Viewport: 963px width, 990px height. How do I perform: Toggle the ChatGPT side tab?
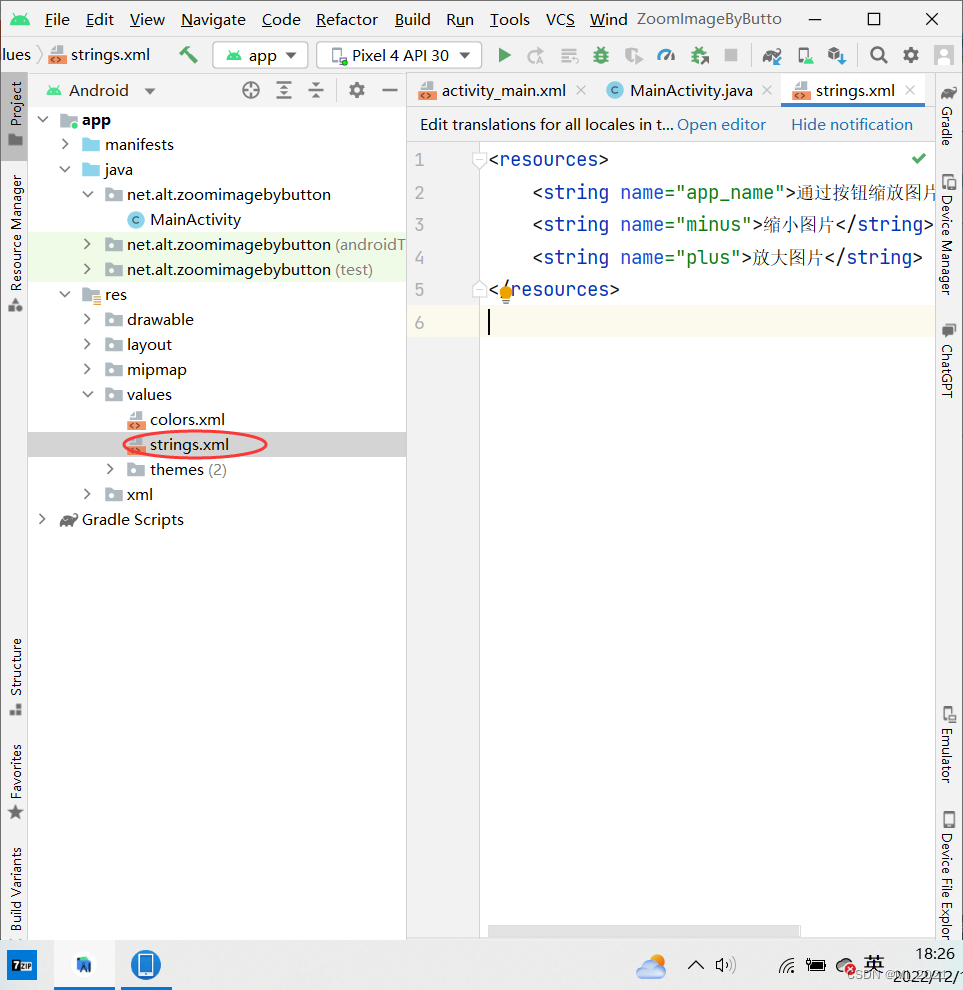point(947,361)
